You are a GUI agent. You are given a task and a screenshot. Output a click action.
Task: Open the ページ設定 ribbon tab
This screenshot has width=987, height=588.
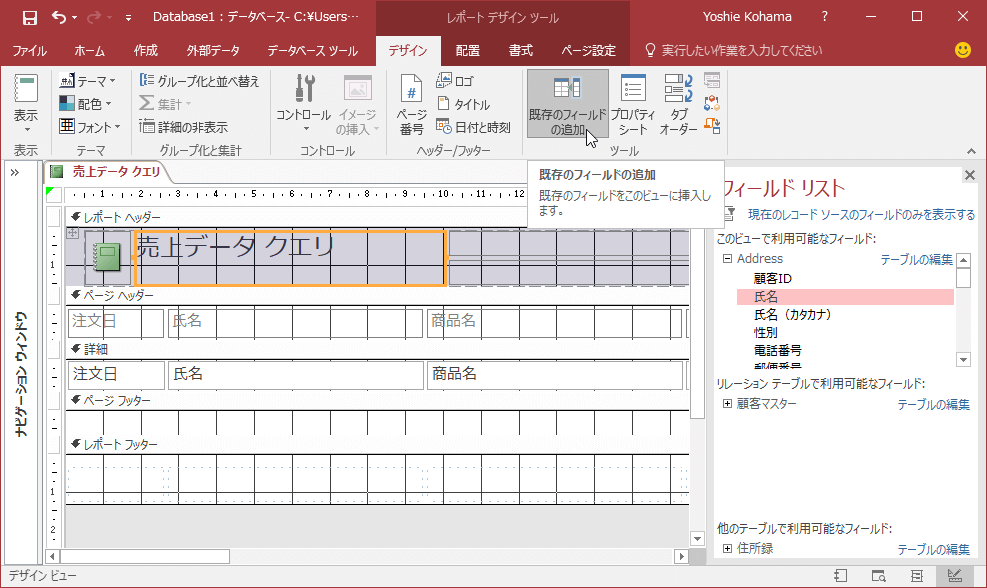[589, 50]
